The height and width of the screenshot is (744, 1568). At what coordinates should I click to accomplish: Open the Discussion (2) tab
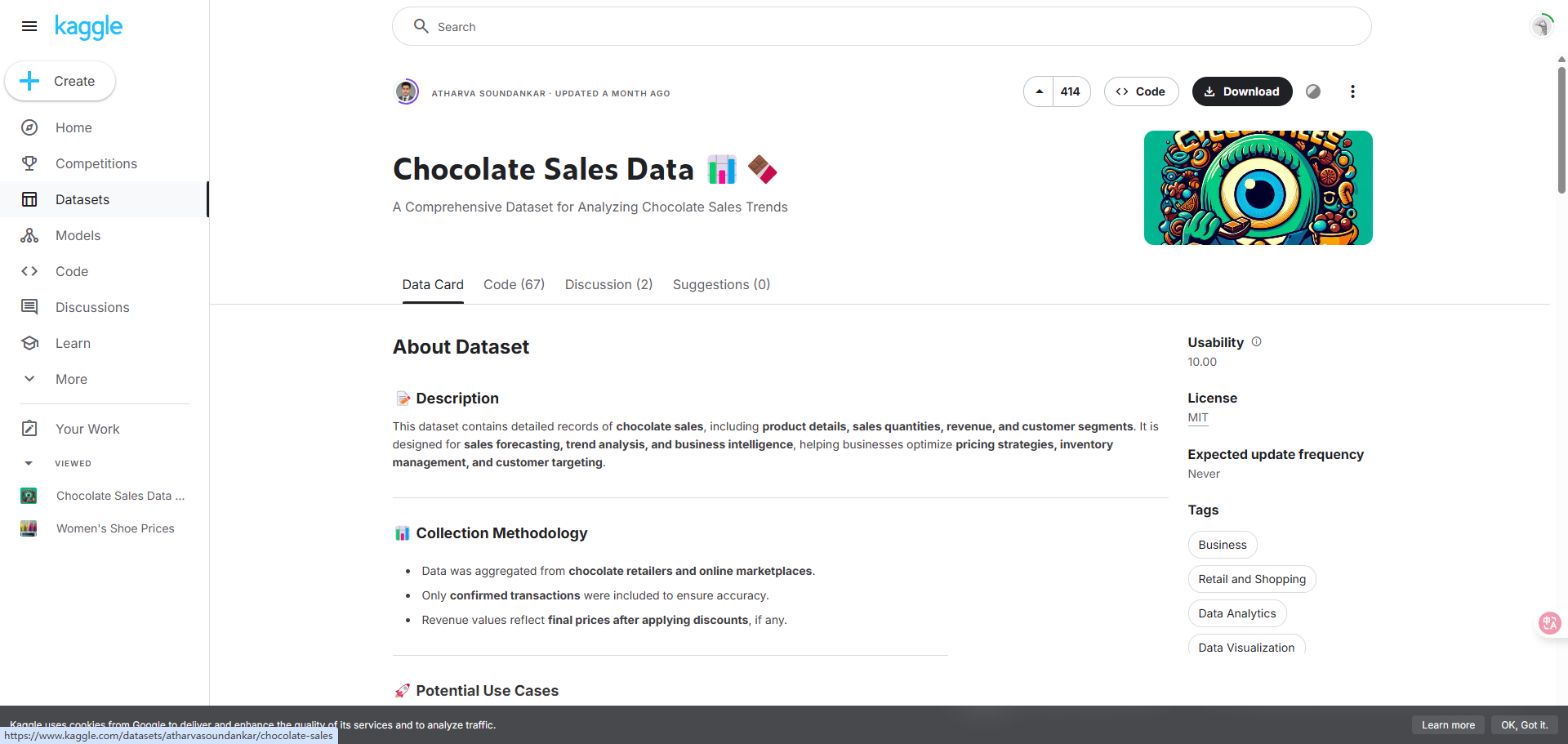[x=608, y=284]
